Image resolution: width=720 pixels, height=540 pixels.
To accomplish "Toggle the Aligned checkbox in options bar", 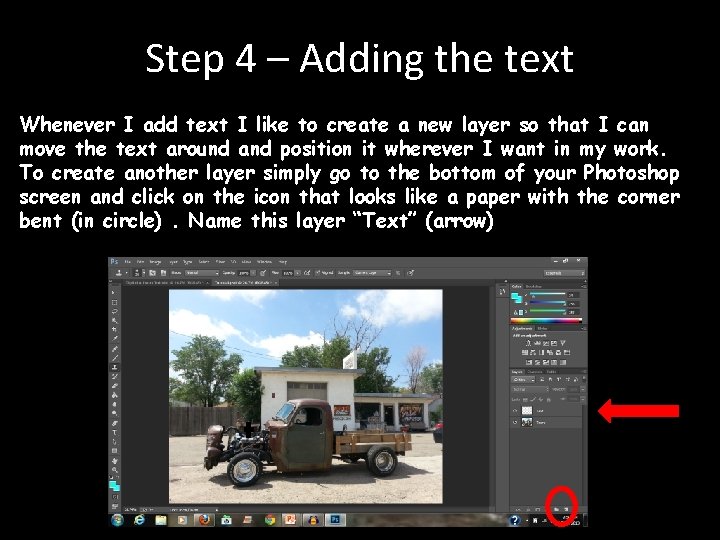I will [318, 273].
